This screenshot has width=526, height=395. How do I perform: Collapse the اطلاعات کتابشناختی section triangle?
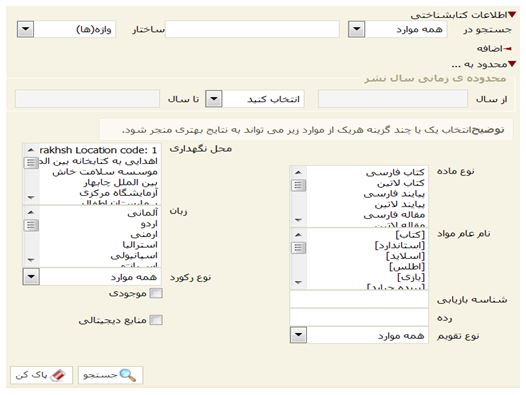[x=512, y=15]
